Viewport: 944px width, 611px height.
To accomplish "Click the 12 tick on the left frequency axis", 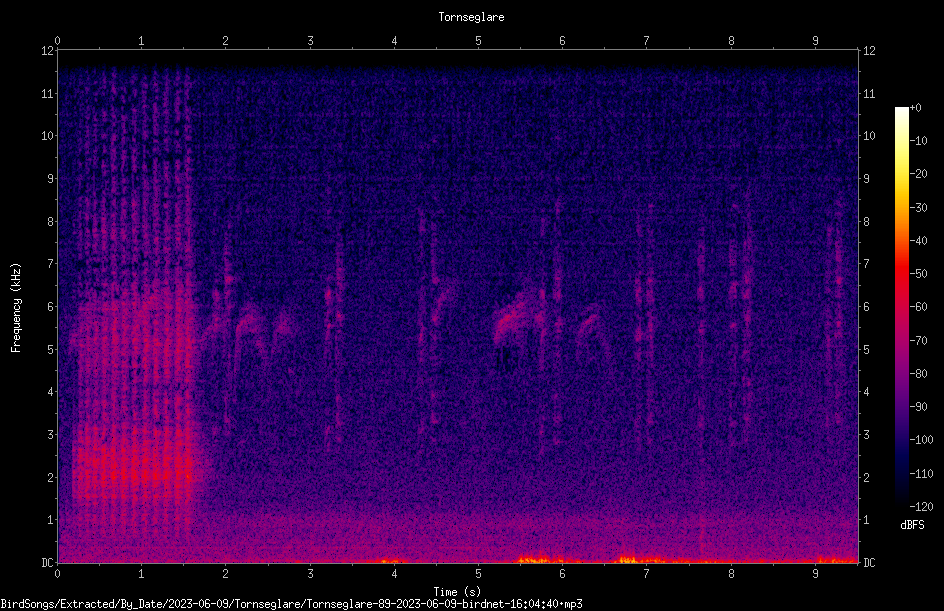I will (47, 51).
